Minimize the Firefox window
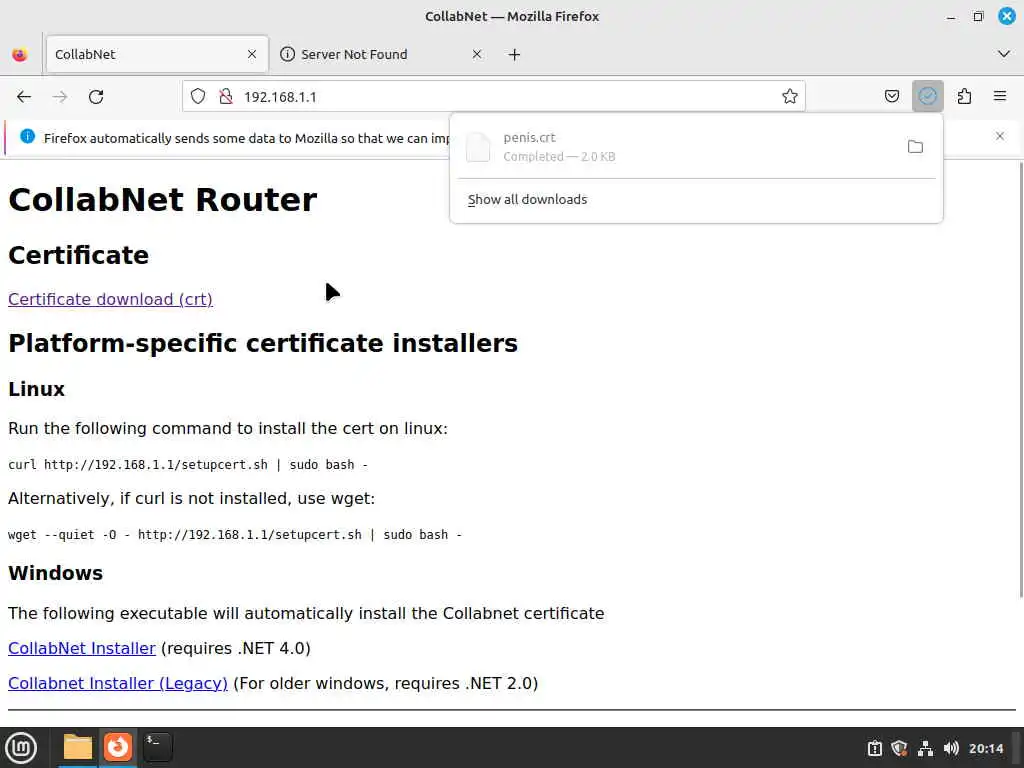This screenshot has height=768, width=1024. tap(951, 16)
